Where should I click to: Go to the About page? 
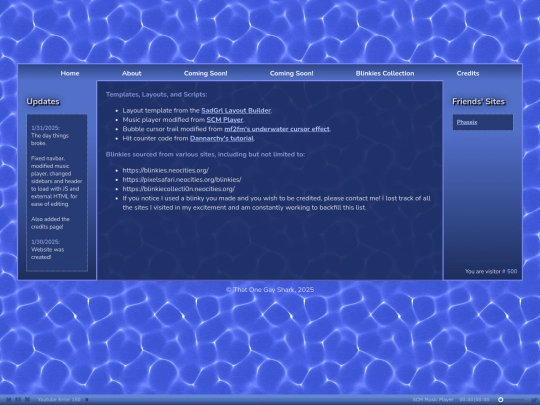[132, 73]
